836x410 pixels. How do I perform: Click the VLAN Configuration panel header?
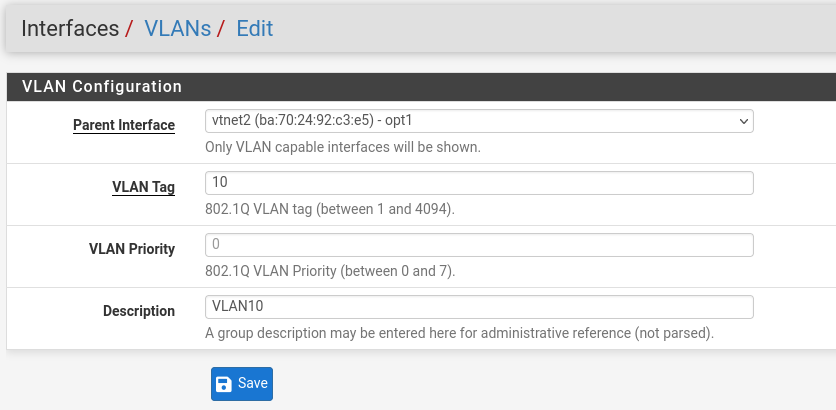tap(421, 86)
